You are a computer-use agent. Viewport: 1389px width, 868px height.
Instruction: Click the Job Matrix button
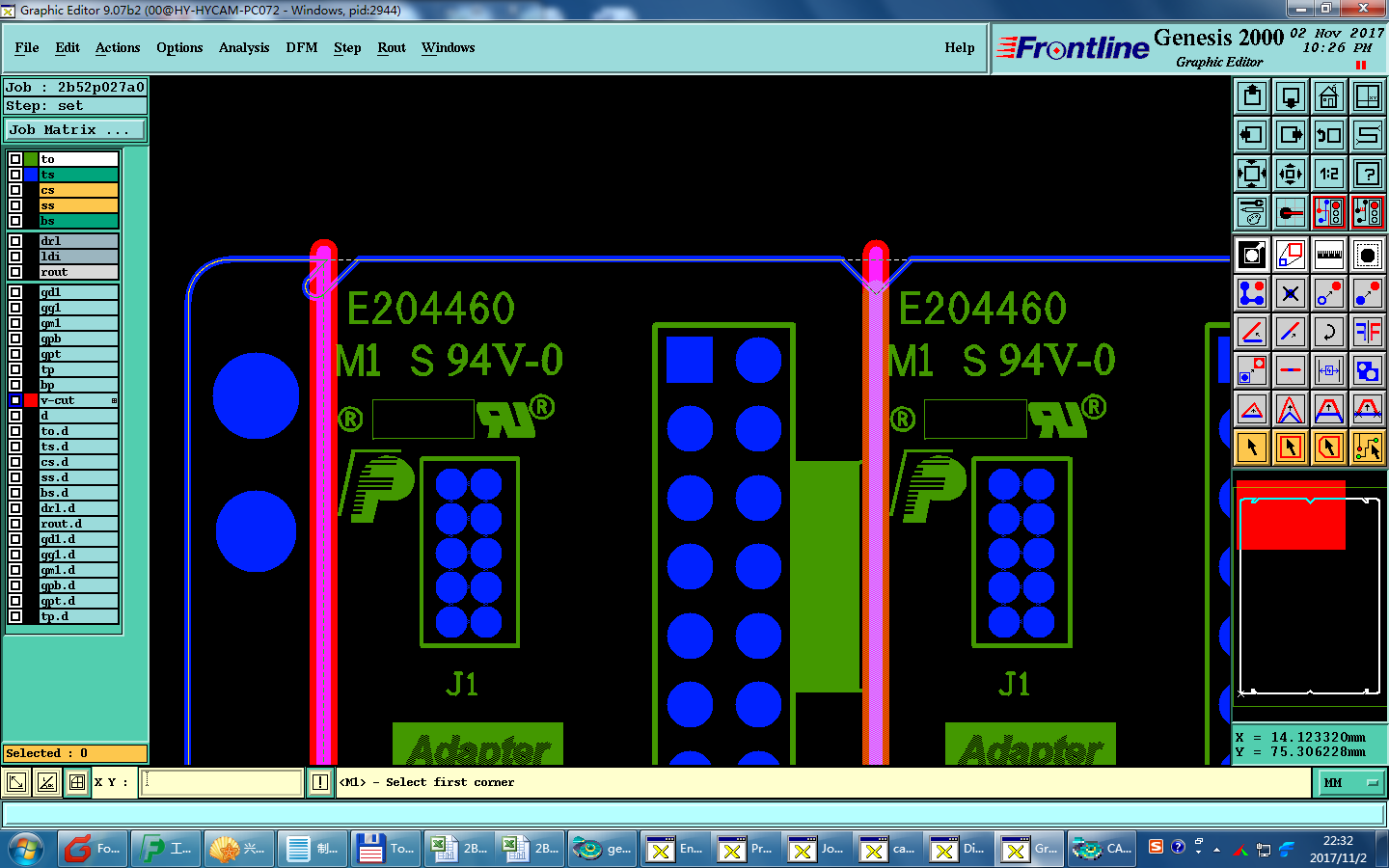pyautogui.click(x=75, y=129)
